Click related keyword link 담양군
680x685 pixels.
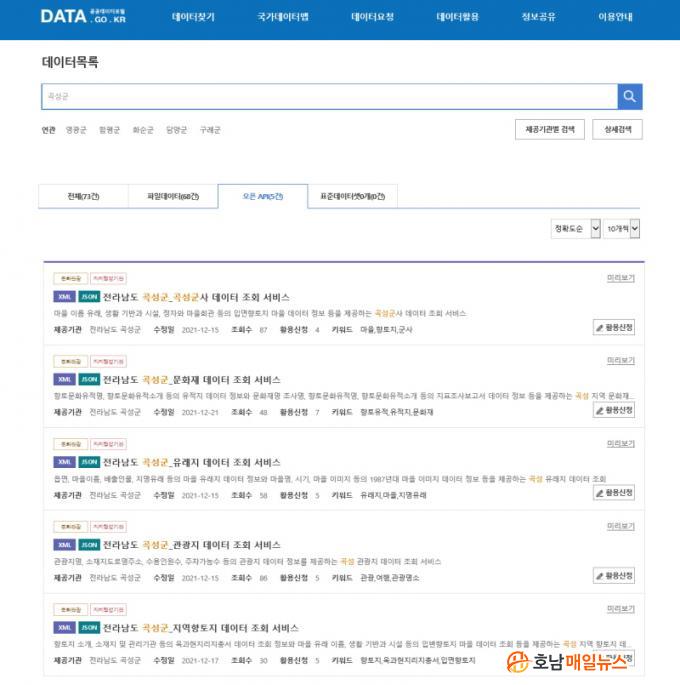click(x=177, y=130)
